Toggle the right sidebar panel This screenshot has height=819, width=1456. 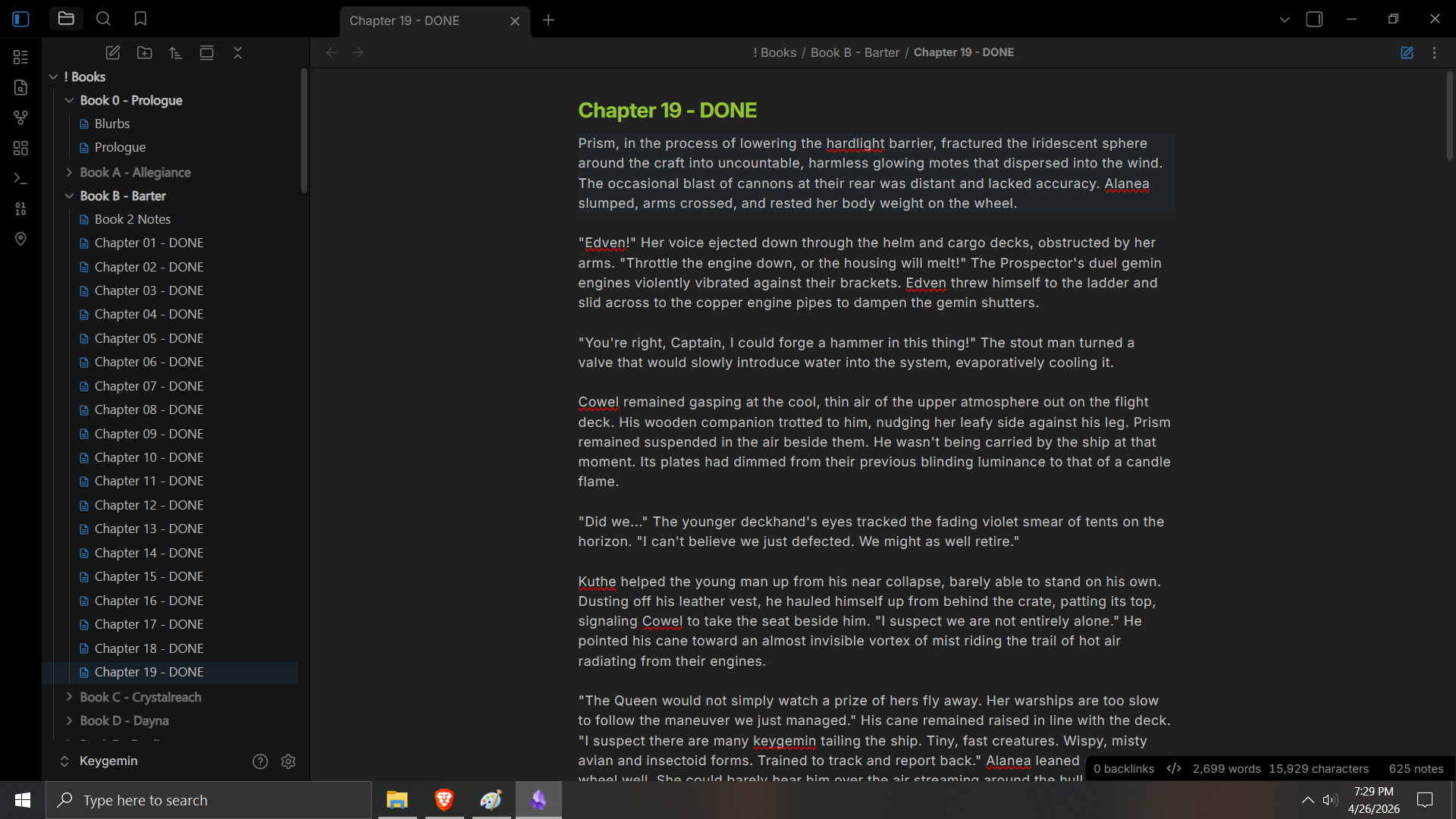1314,20
